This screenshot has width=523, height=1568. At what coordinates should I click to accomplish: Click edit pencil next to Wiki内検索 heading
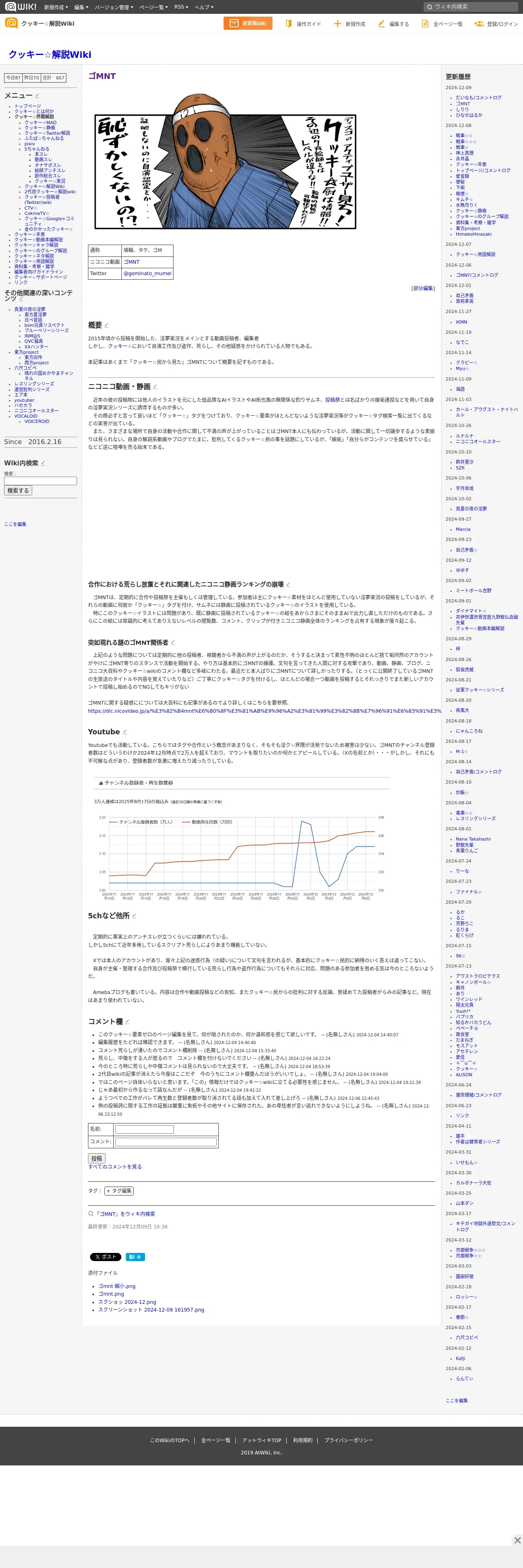[43, 463]
